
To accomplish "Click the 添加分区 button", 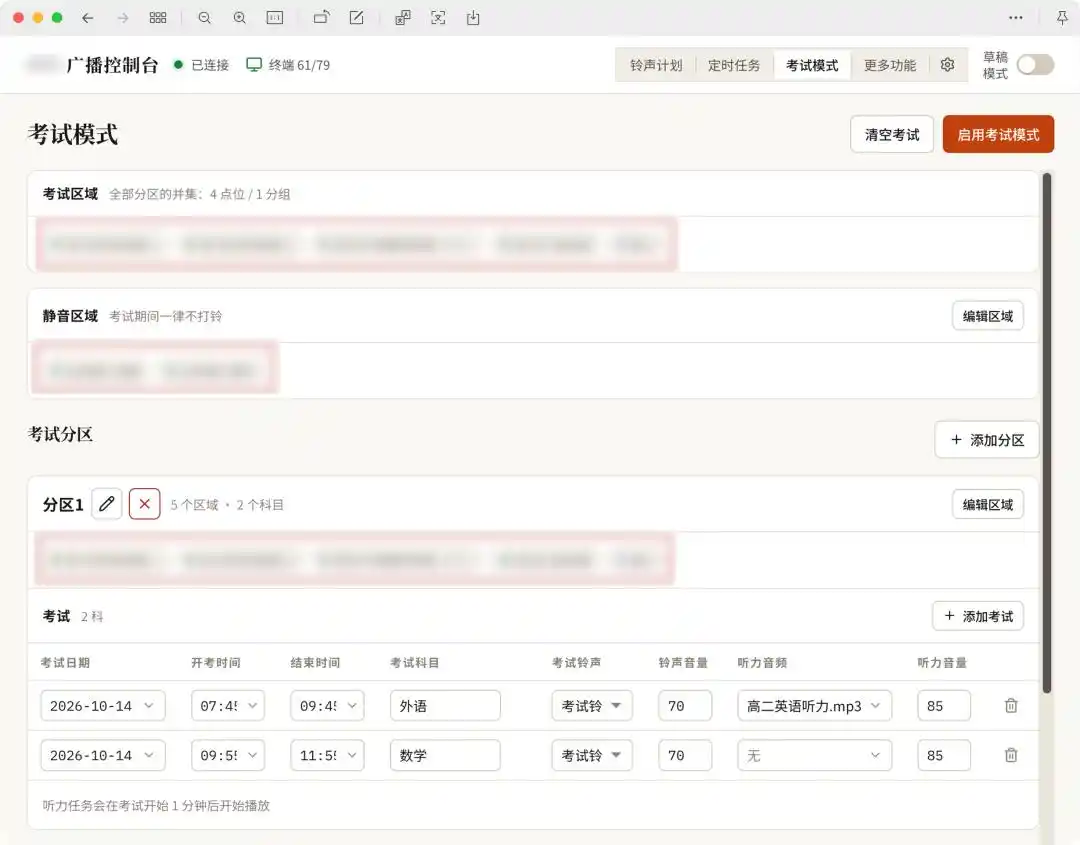I will [x=986, y=439].
